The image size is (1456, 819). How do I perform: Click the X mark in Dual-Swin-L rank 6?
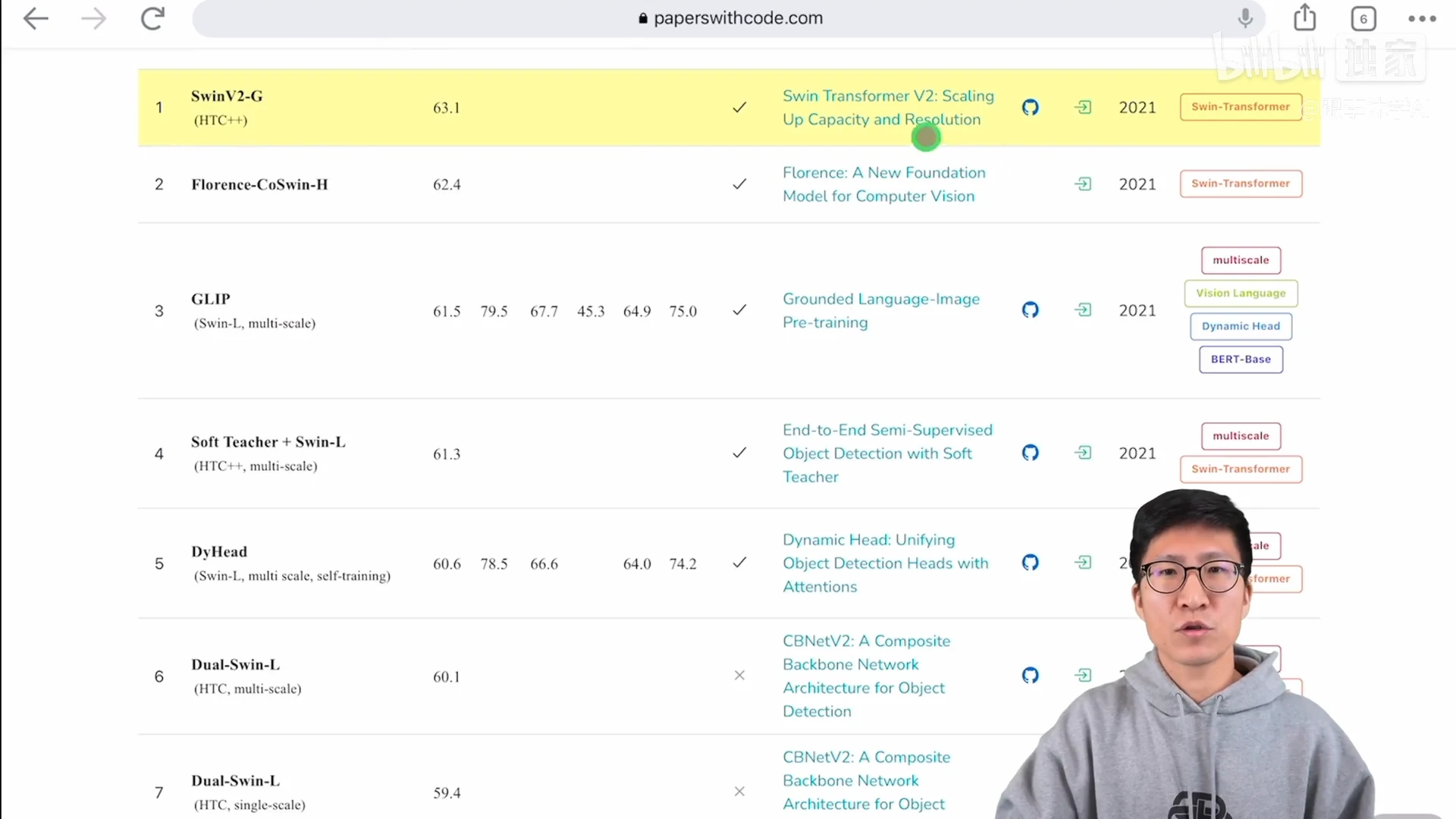click(x=739, y=675)
